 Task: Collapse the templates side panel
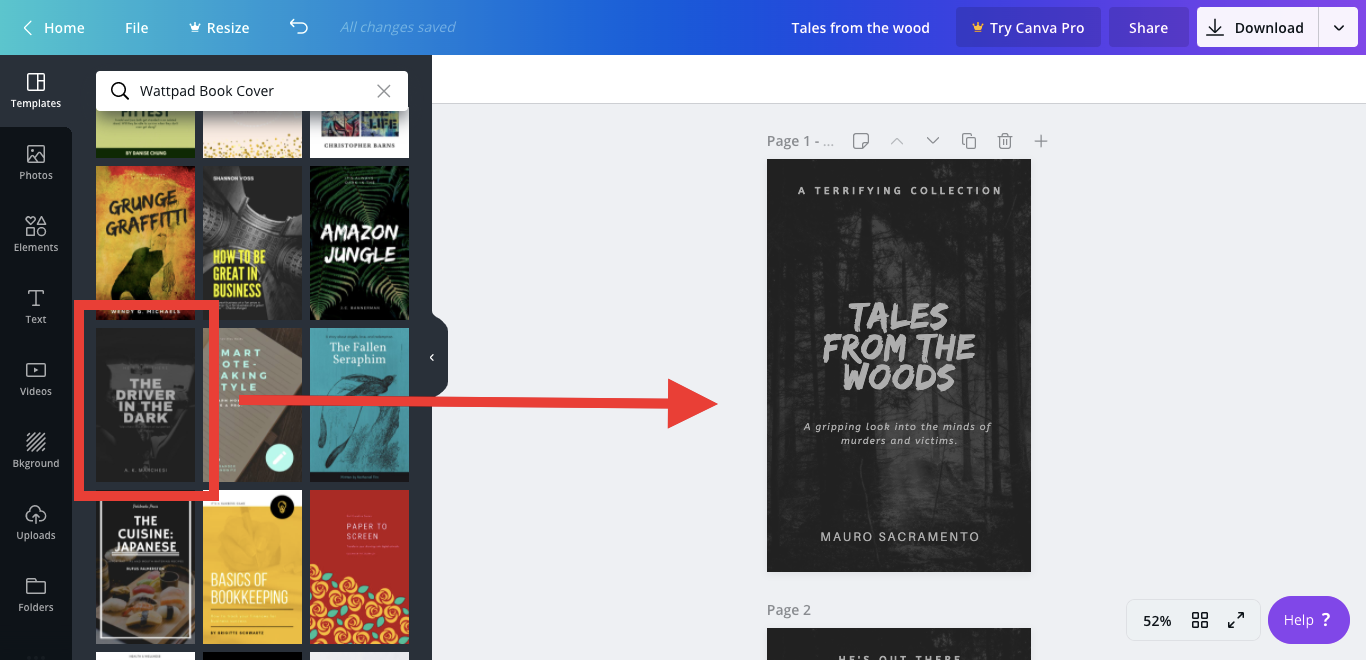pos(432,357)
